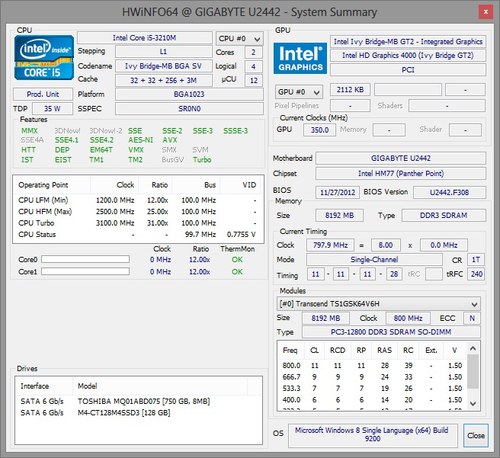Image resolution: width=500 pixels, height=458 pixels.
Task: Select the TOSHIBA MQ01ABD075 drive row
Action: tap(138, 401)
